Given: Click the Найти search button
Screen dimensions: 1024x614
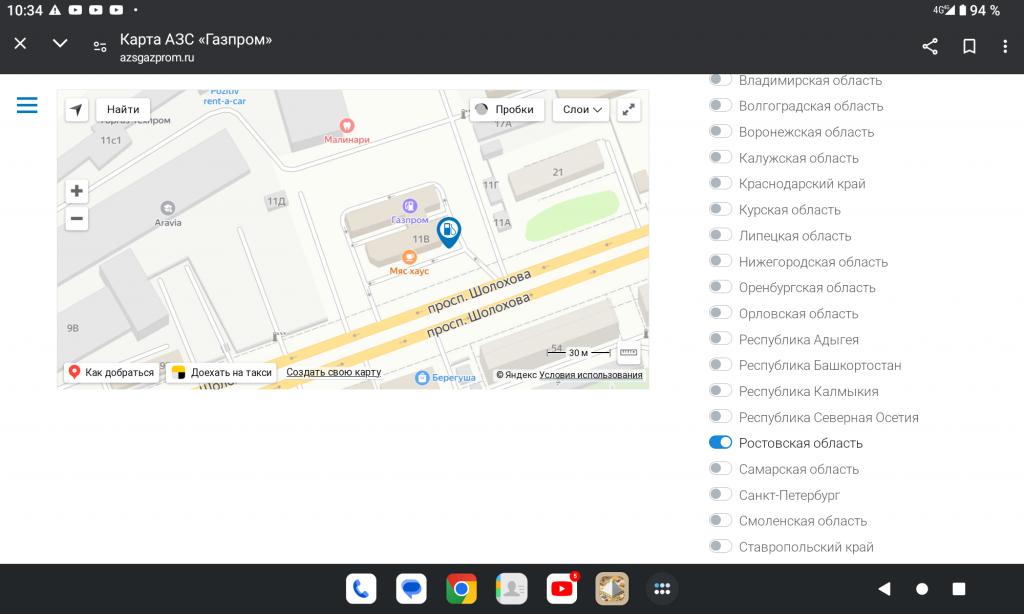Looking at the screenshot, I should point(123,109).
